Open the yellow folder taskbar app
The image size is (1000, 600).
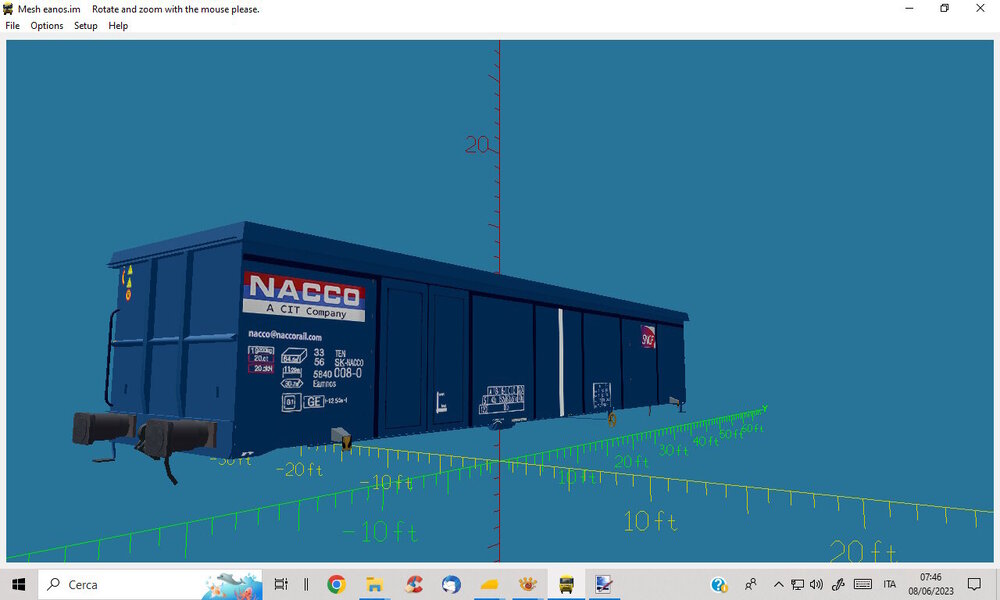489,584
